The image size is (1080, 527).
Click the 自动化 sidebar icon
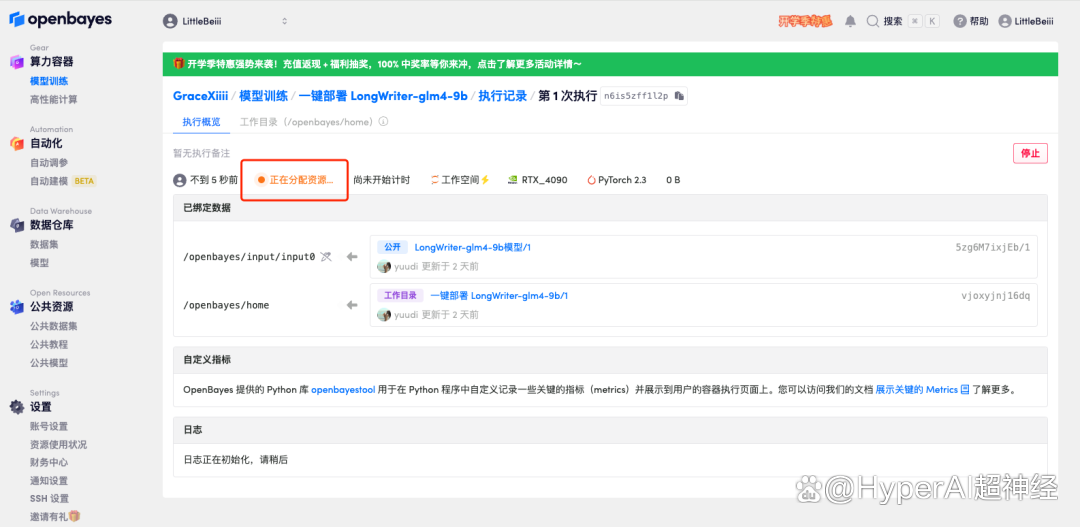[17, 143]
